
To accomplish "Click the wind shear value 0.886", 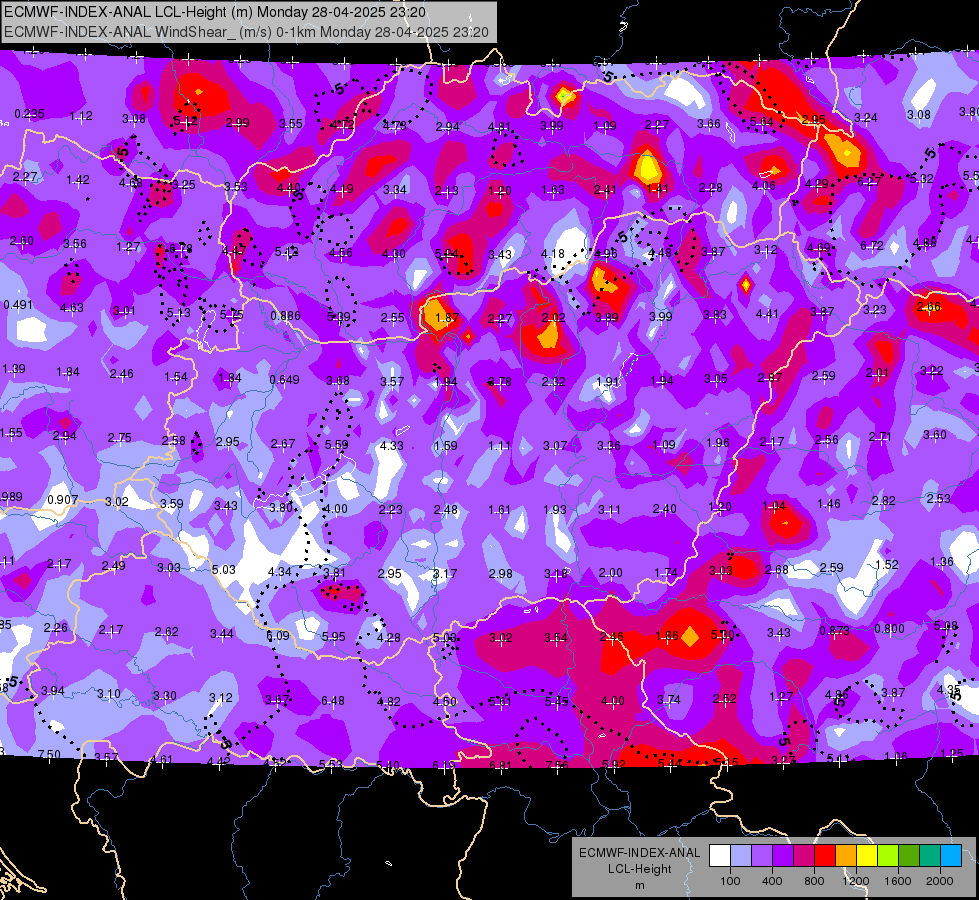I will coord(285,315).
